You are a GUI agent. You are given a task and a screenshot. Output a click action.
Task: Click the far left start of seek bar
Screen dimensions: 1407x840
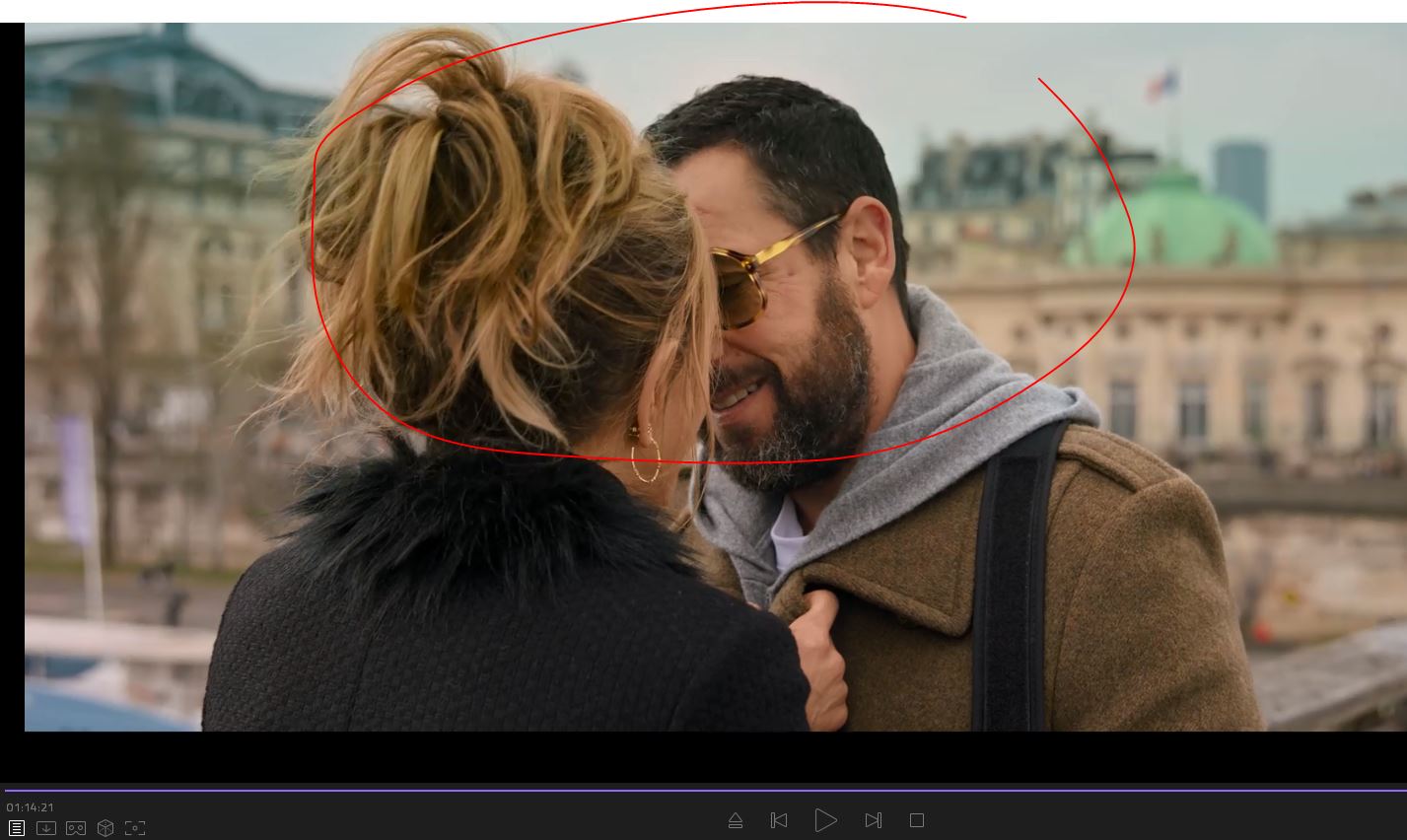coord(8,790)
